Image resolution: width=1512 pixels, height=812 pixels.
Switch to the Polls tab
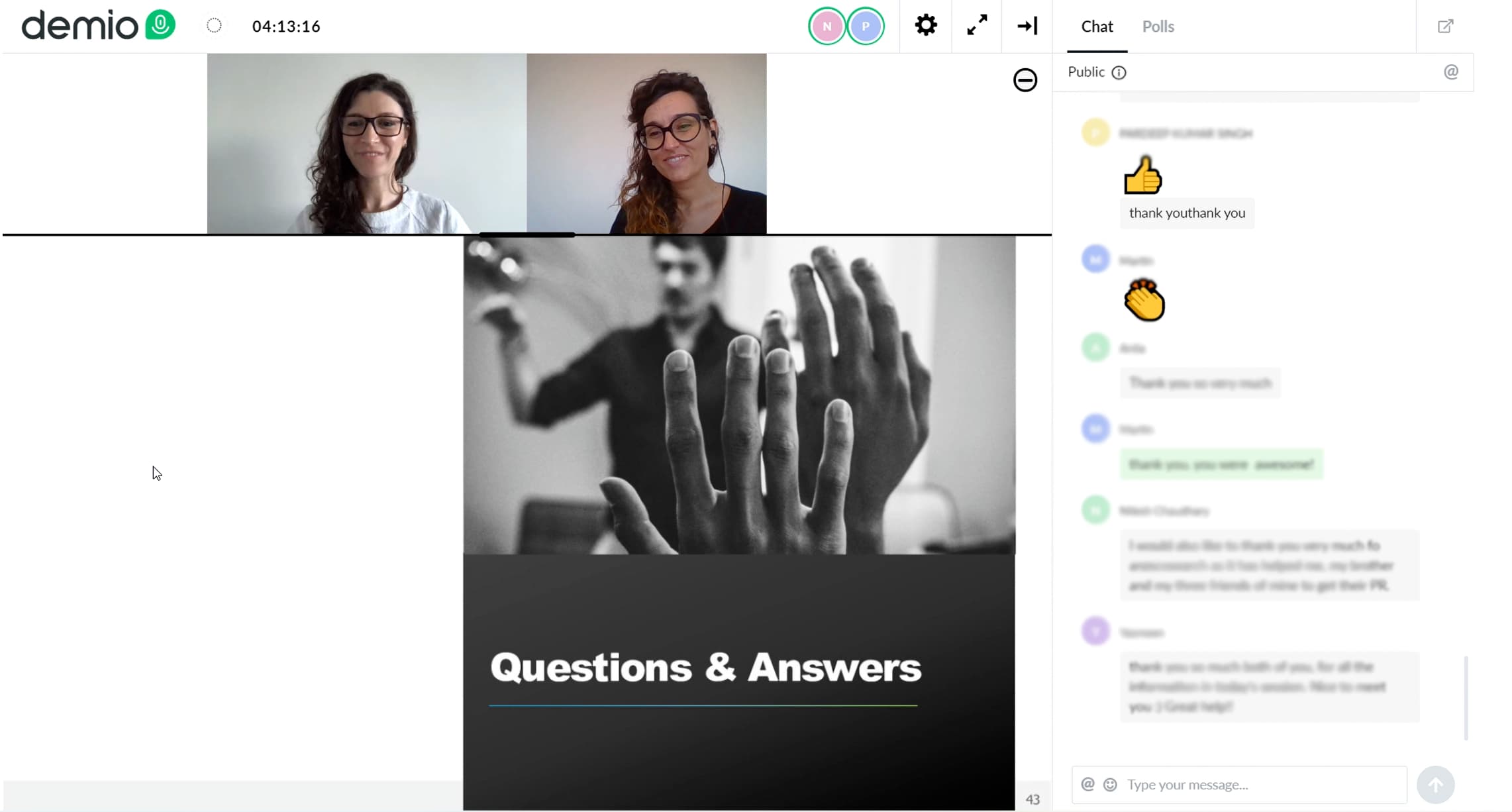(1158, 26)
